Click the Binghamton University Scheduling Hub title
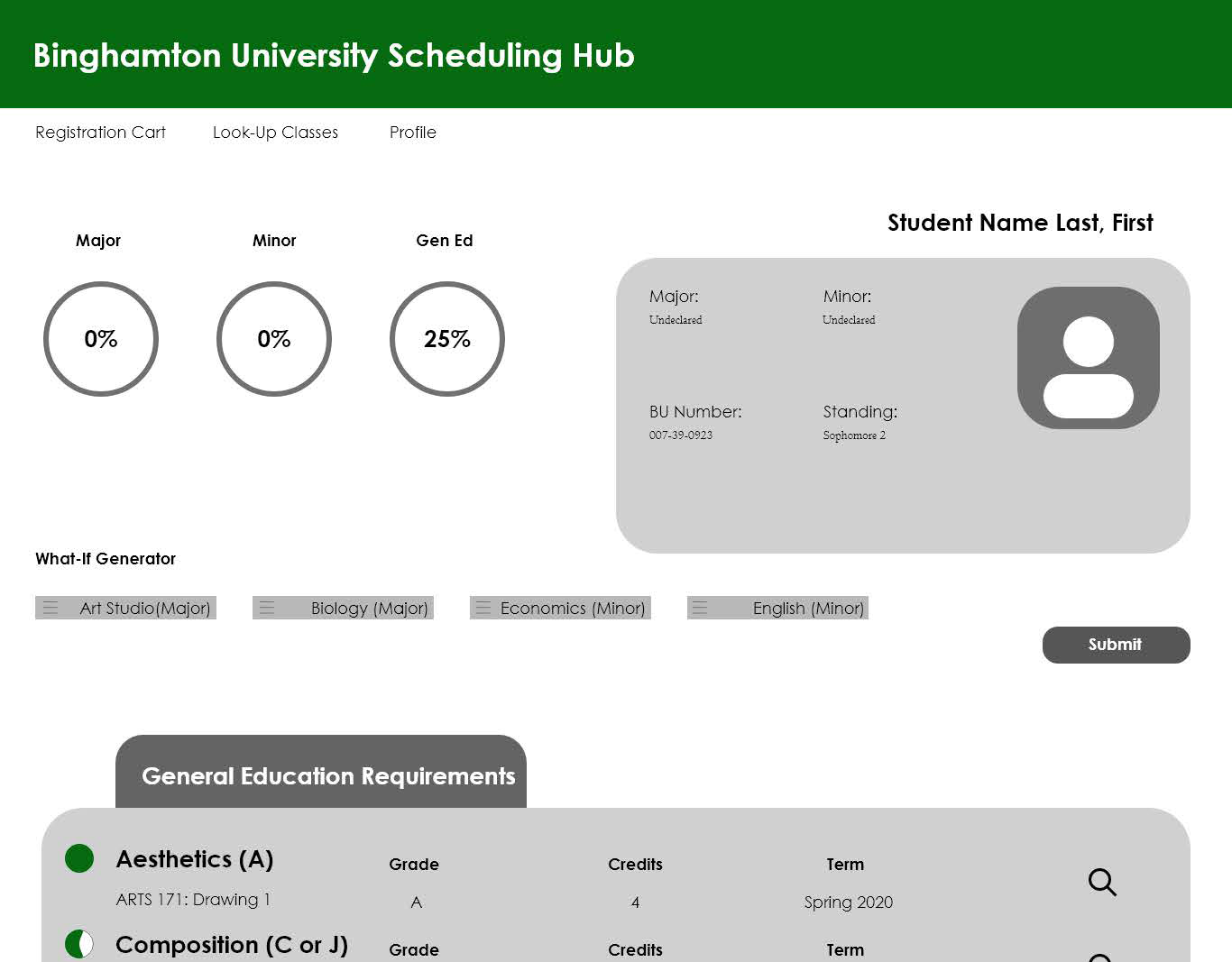 click(334, 56)
